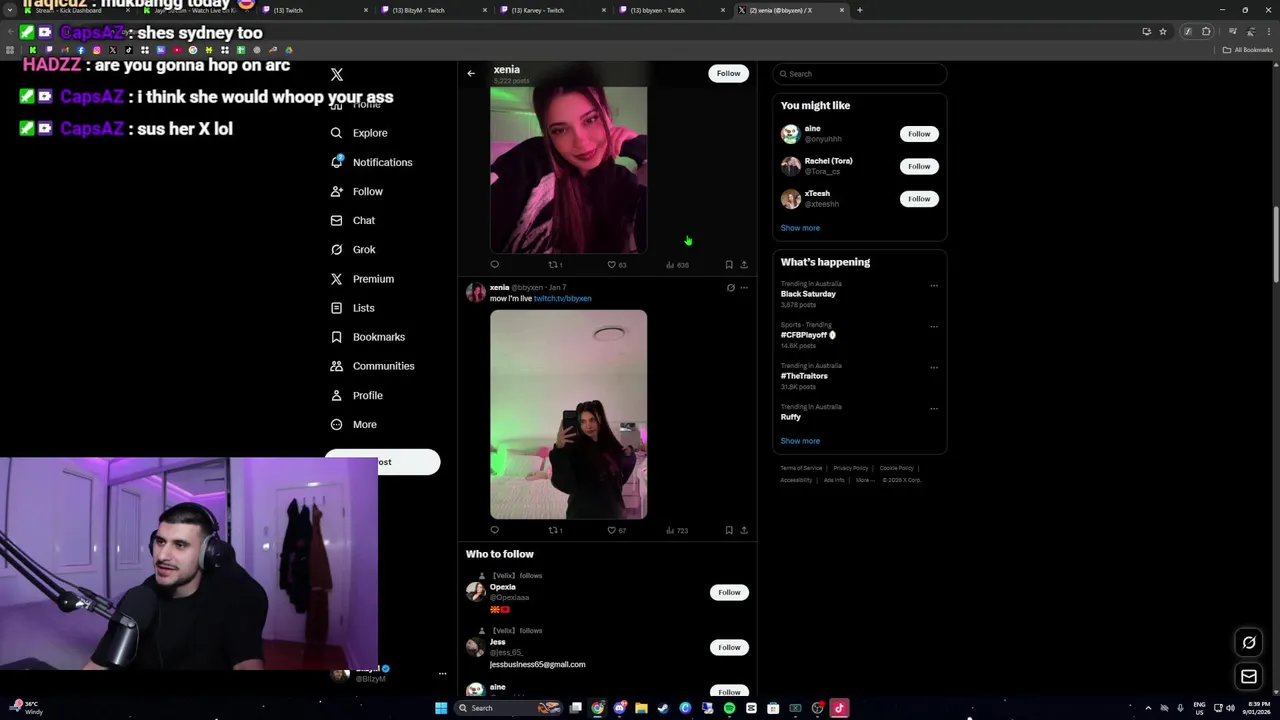The image size is (1280, 720).
Task: Like the Jan 7 post with 67 likes
Action: 616,530
